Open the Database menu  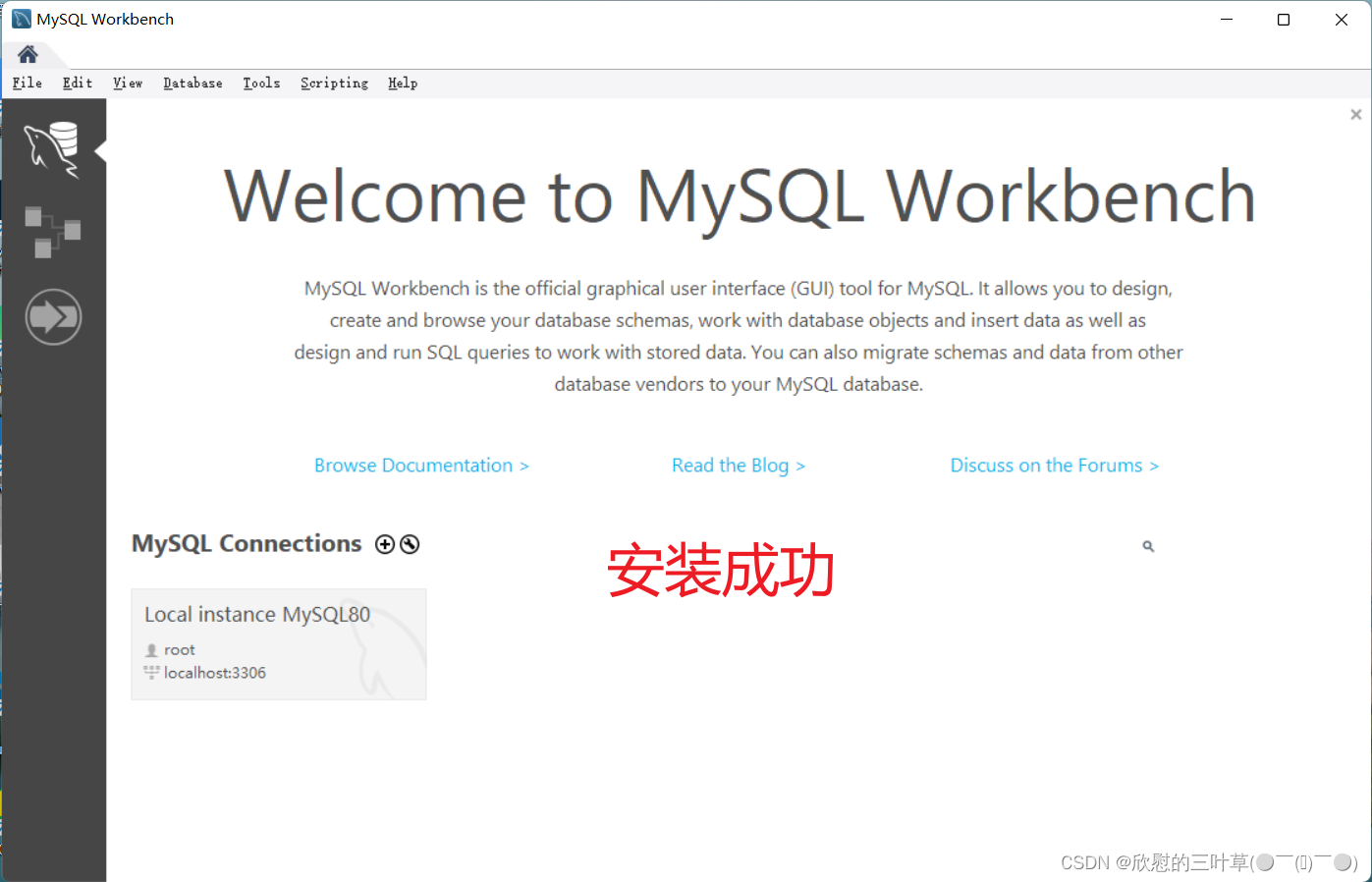coord(192,83)
